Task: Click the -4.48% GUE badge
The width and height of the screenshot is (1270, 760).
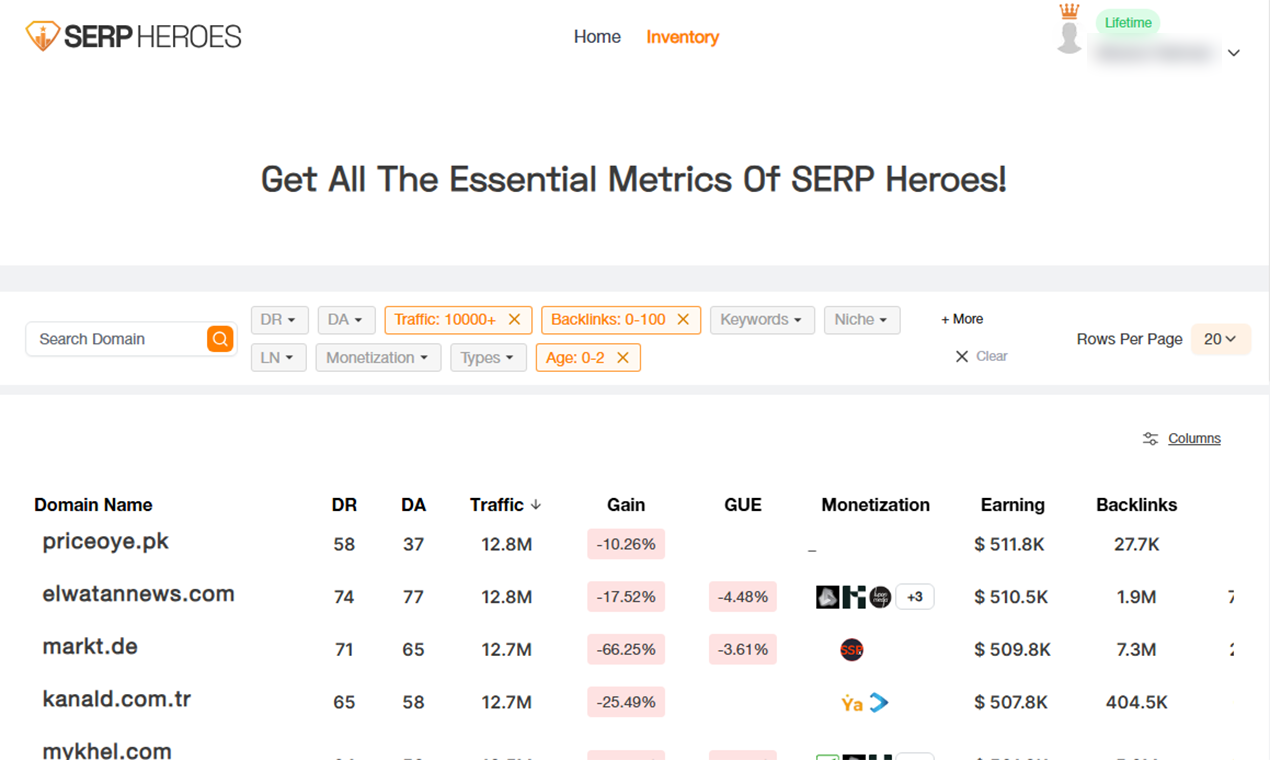Action: tap(743, 597)
